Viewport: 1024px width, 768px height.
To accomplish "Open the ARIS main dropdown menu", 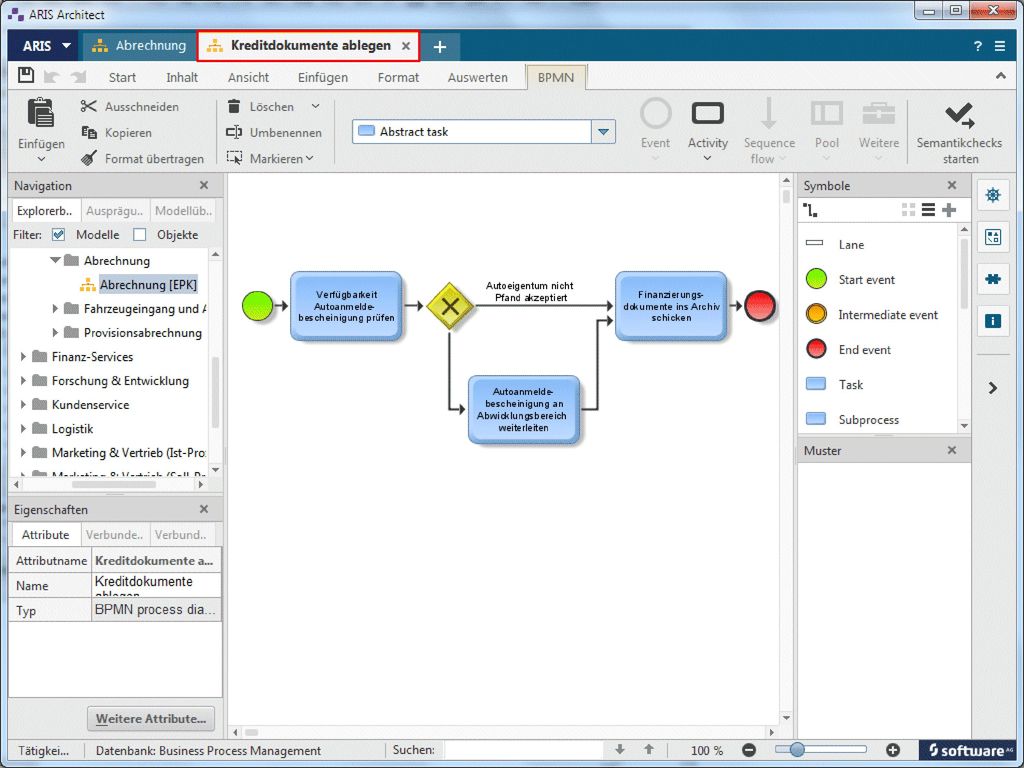I will pyautogui.click(x=46, y=46).
